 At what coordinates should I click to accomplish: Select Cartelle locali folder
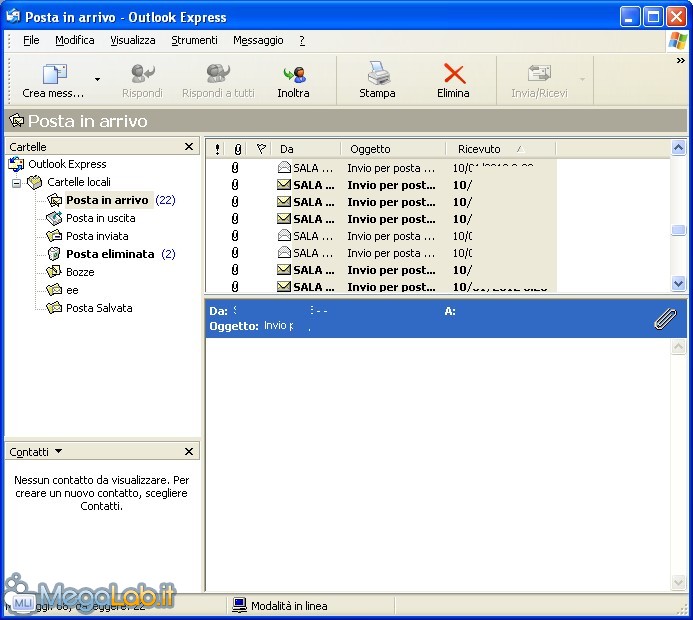pyautogui.click(x=79, y=182)
